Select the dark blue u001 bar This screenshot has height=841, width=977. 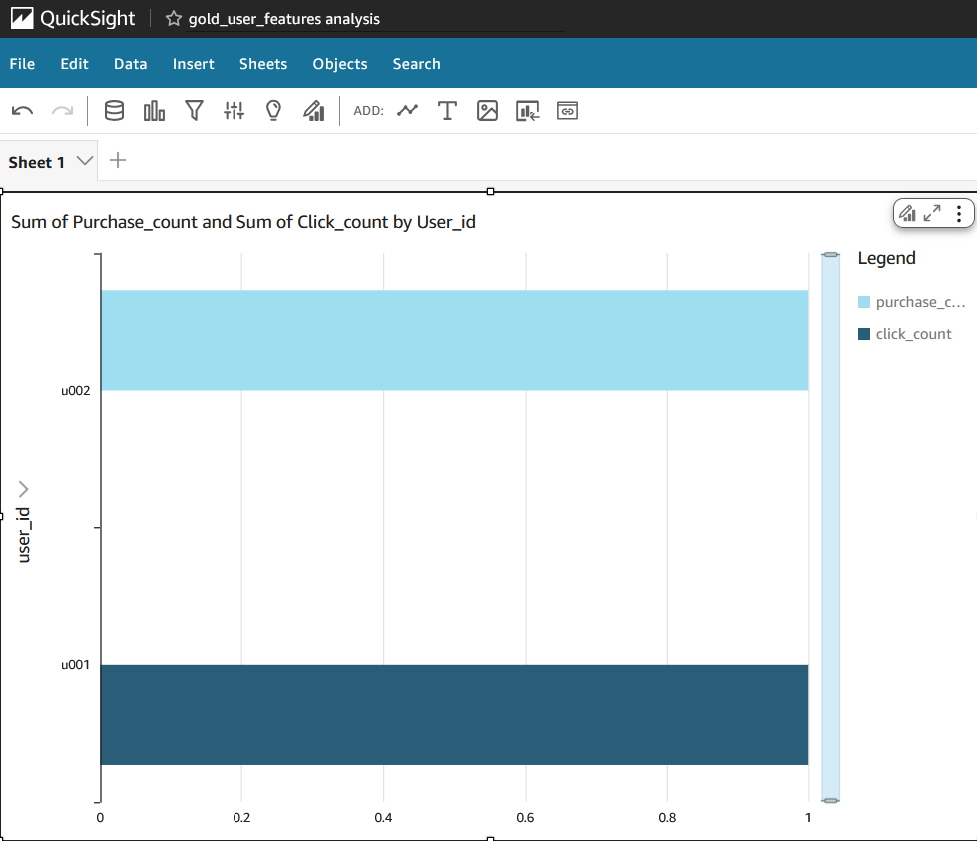pos(455,715)
